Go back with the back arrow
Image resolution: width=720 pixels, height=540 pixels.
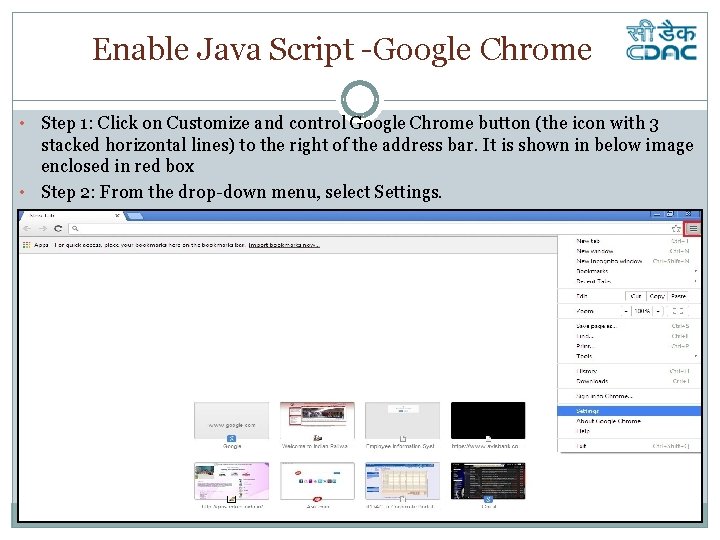(x=27, y=228)
